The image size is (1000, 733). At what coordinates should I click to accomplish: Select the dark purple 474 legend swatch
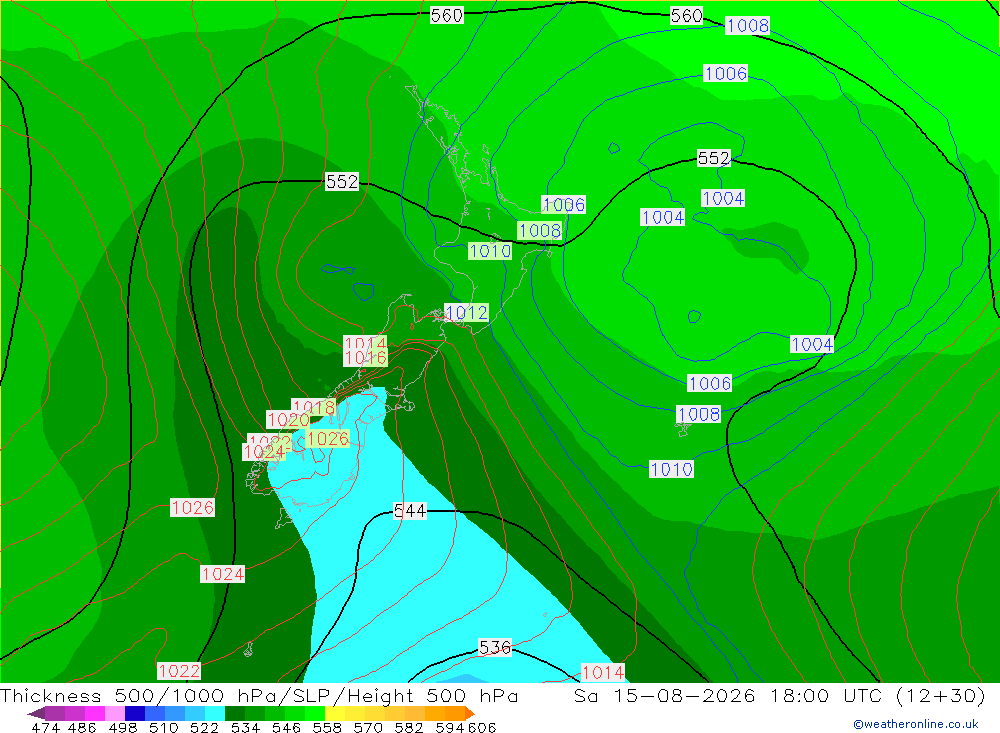54,713
